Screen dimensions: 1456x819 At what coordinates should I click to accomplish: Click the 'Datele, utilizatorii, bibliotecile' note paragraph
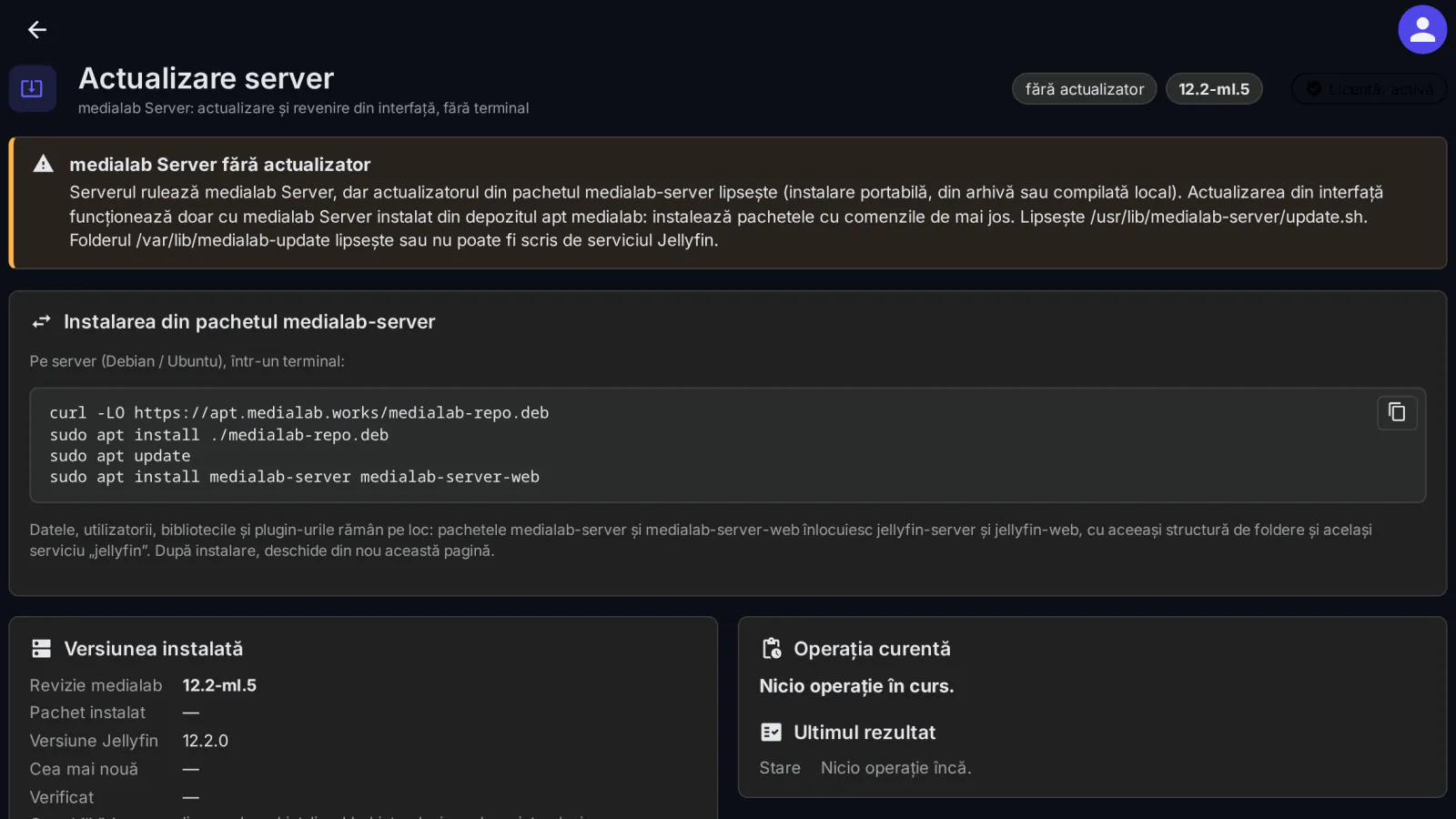[701, 541]
